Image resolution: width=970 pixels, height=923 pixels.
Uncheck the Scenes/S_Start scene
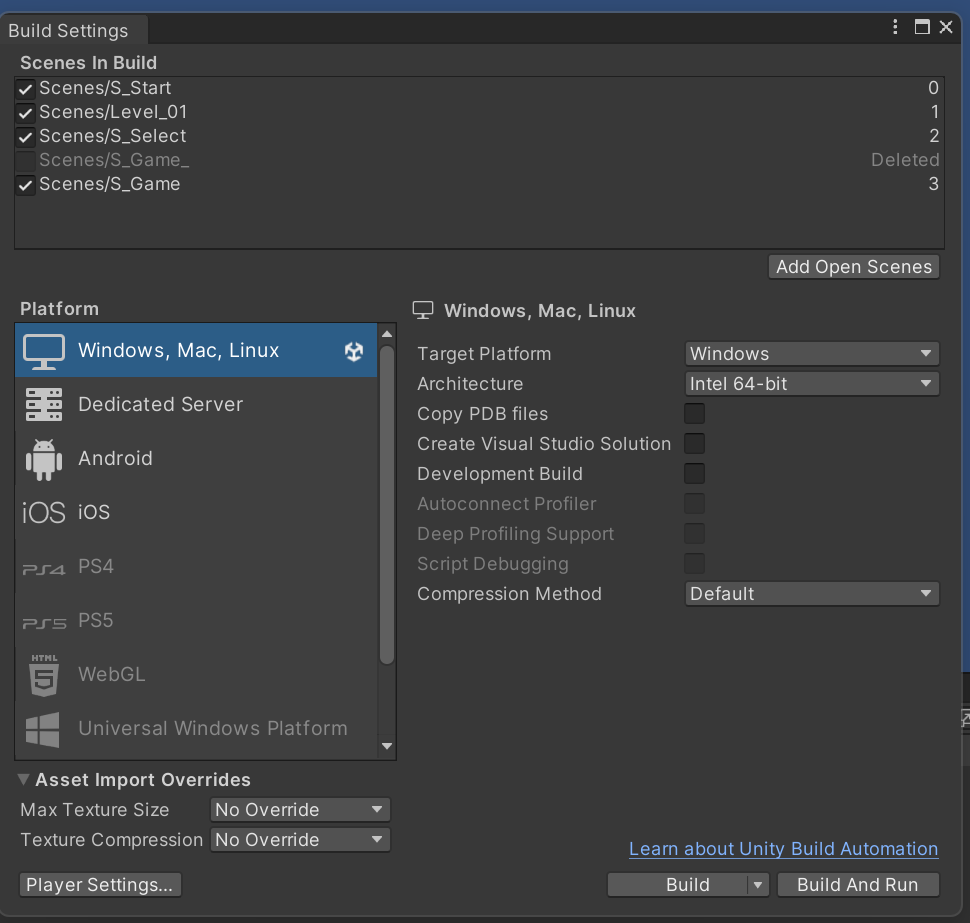coord(25,89)
